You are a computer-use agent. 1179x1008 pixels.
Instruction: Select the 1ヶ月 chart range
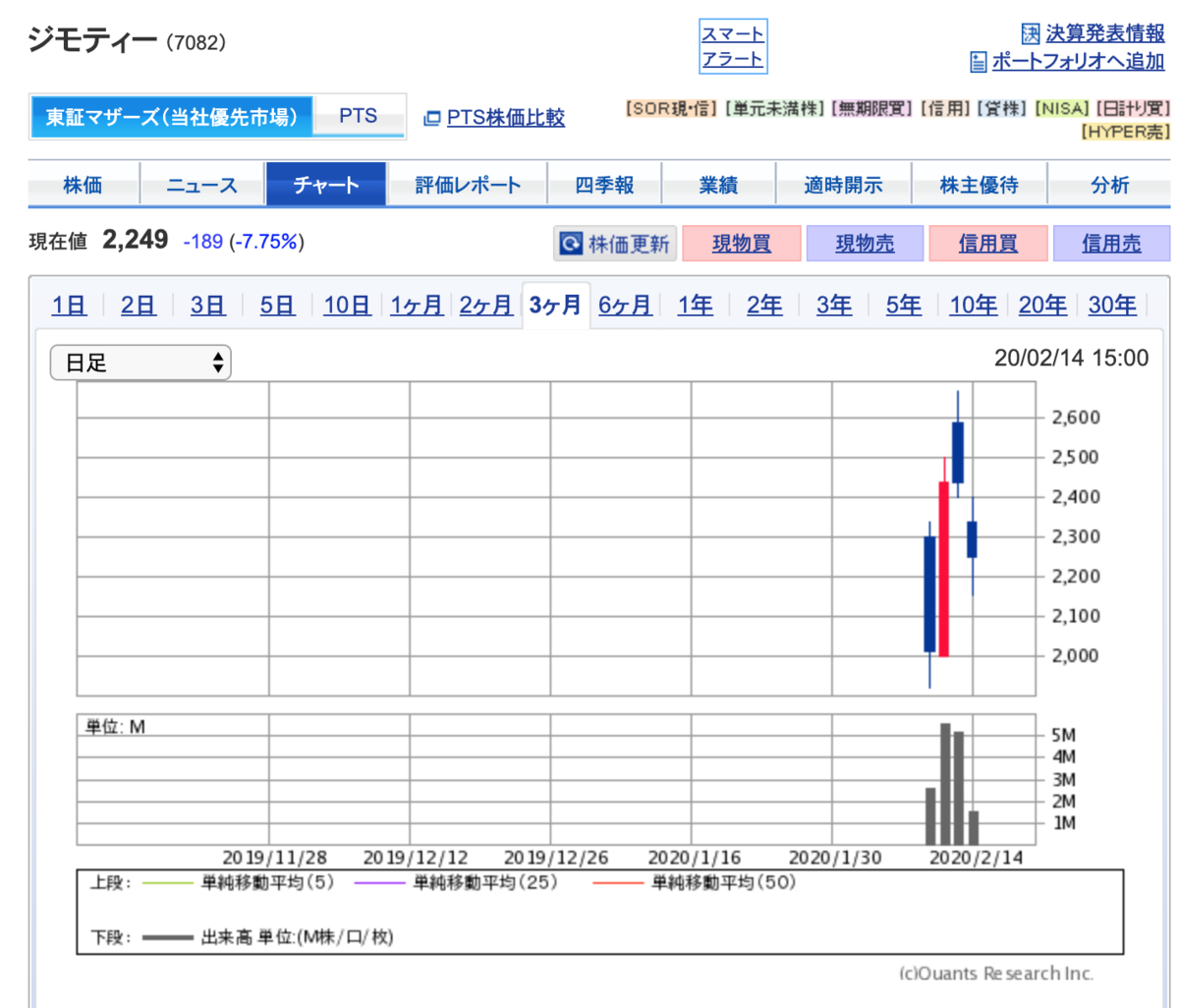(417, 306)
